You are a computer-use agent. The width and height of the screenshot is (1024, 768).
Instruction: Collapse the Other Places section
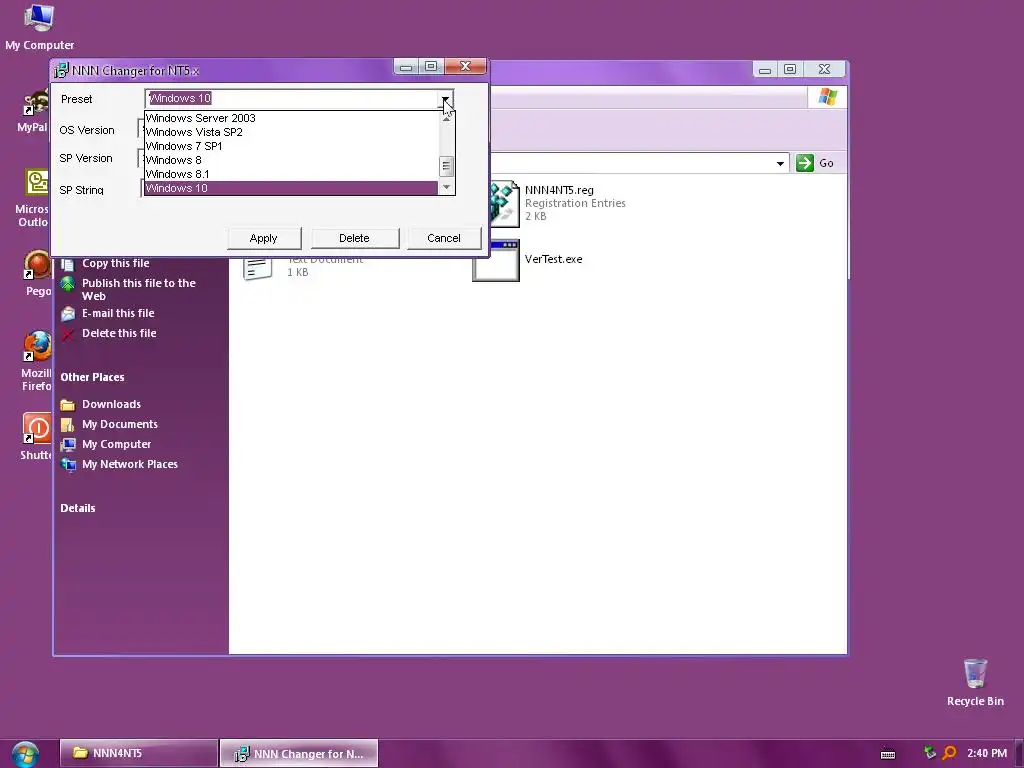click(92, 377)
